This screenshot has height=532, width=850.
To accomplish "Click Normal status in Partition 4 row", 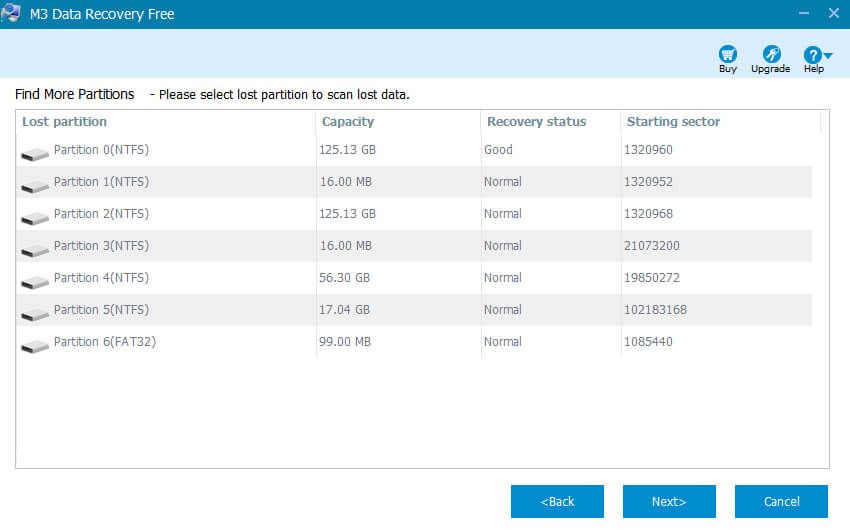I will [x=503, y=278].
